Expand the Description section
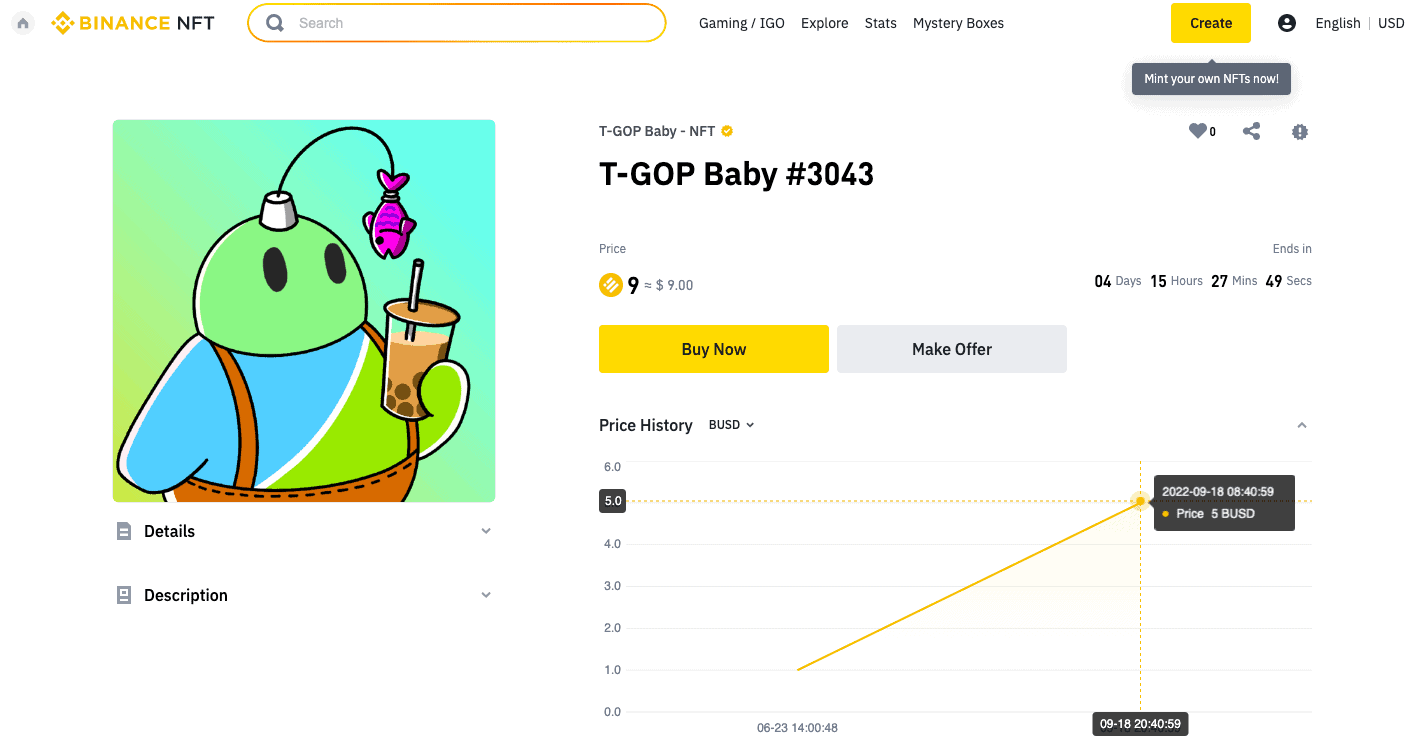 (304, 595)
